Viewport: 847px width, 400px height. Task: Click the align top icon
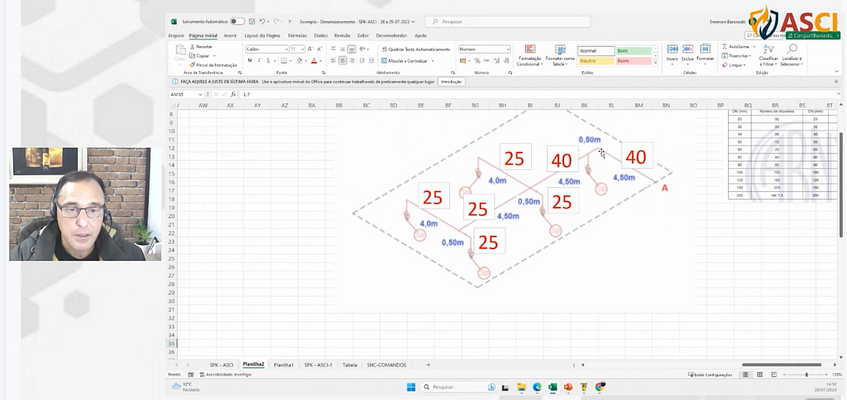pos(333,49)
